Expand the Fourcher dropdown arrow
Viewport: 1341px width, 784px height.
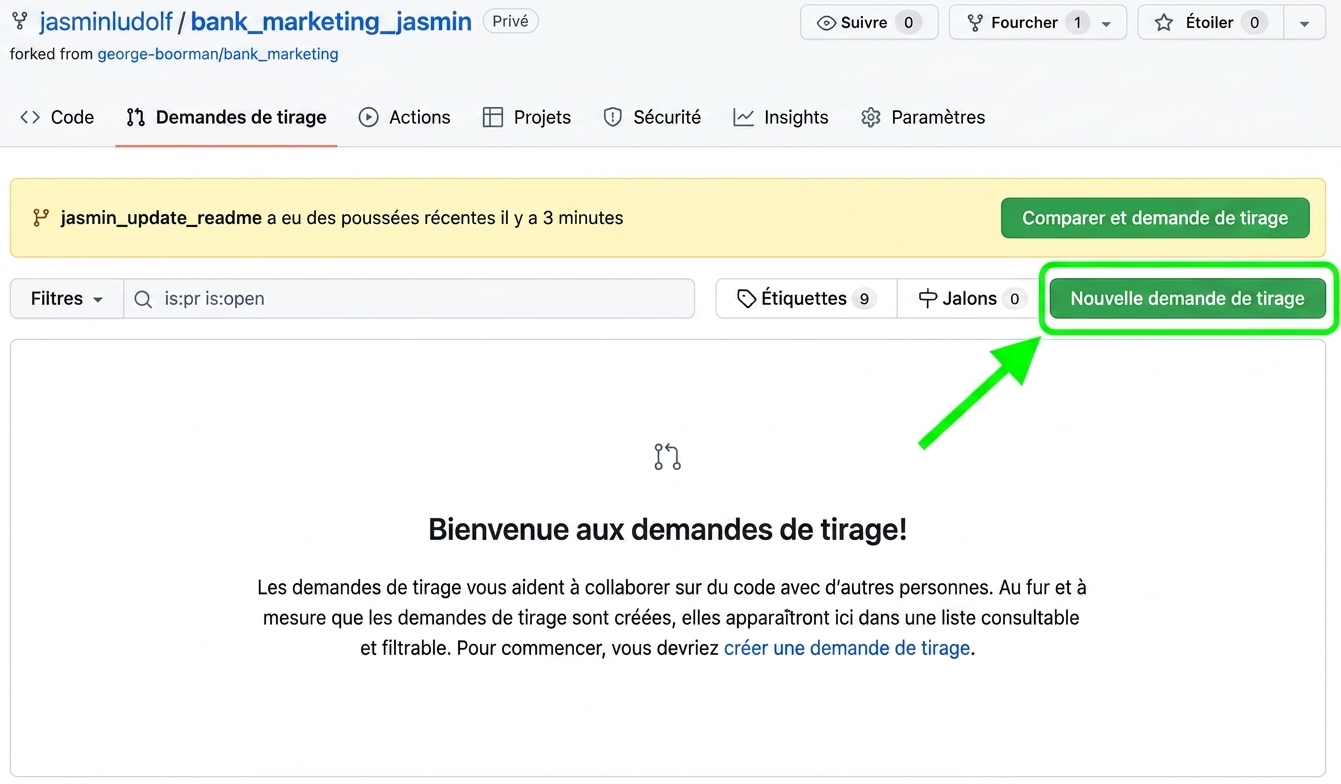click(x=1106, y=23)
